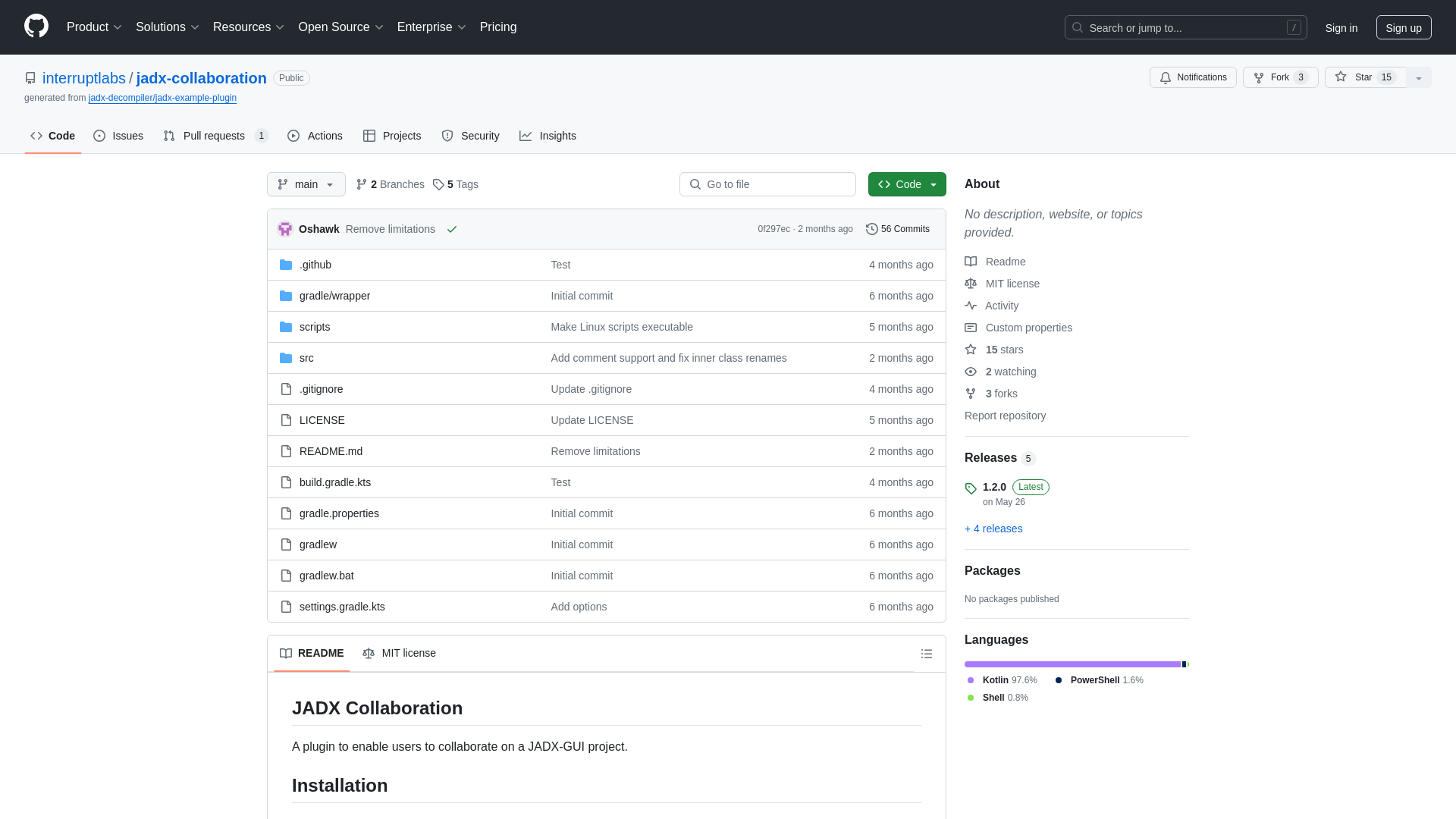Expand the Resources menu
The image size is (1456, 819).
249,27
